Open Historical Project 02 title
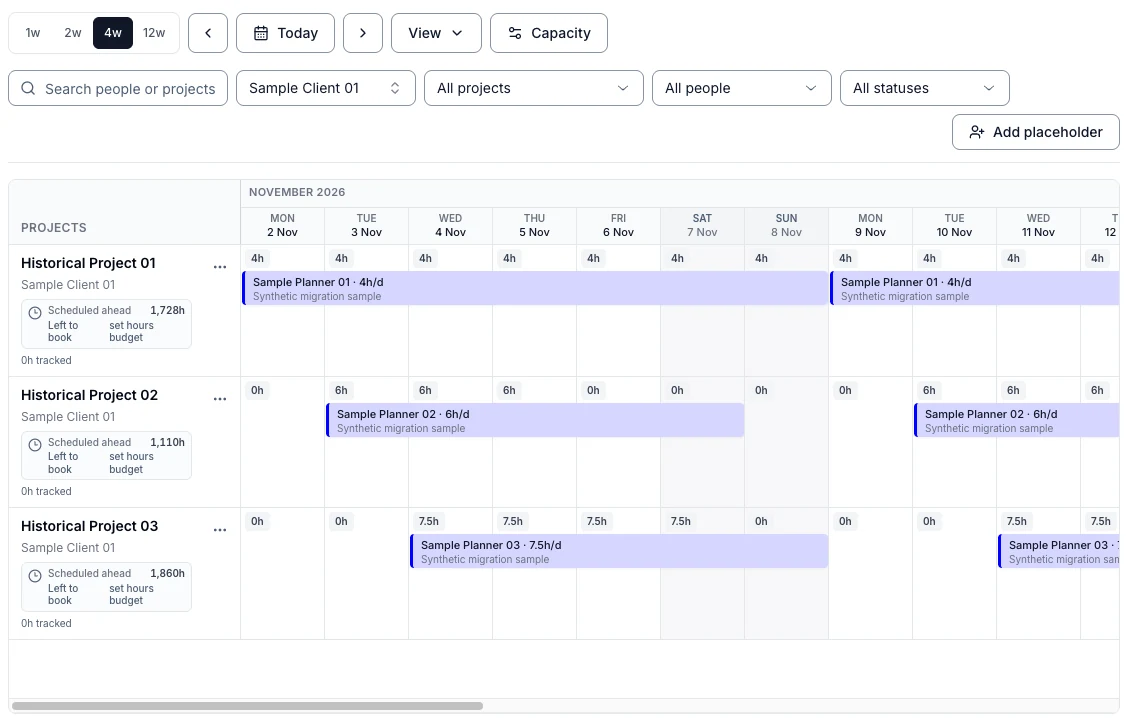 pyautogui.click(x=89, y=395)
